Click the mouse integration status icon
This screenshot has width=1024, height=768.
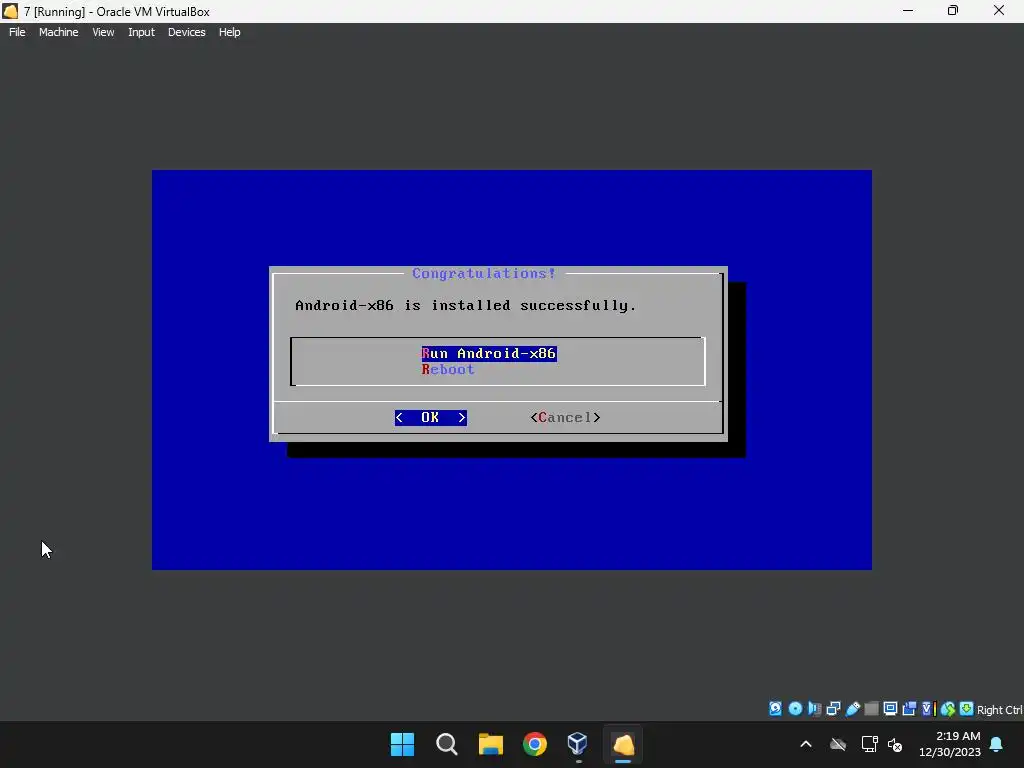(948, 709)
